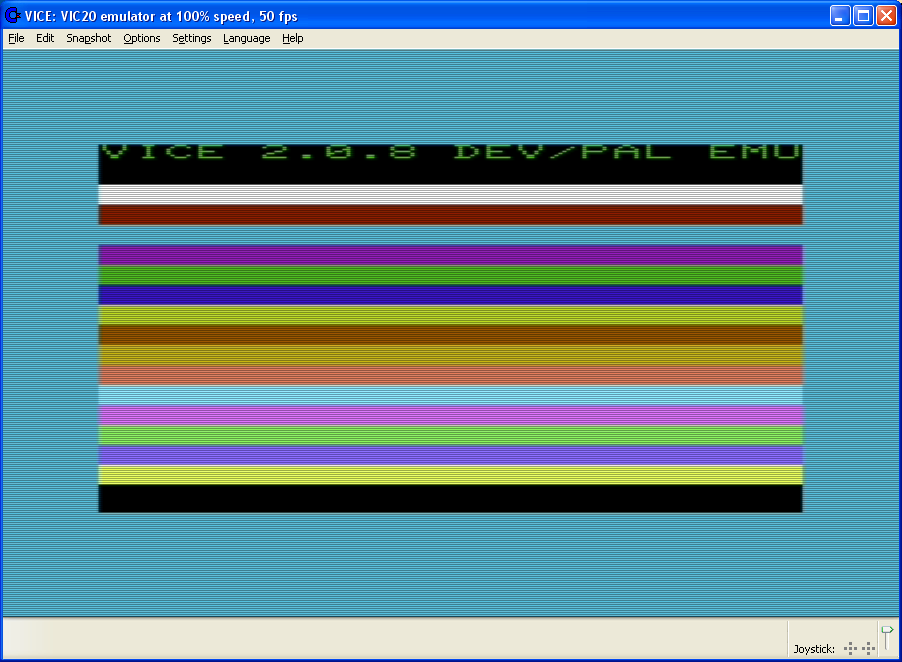Click the second joystick indicator in status bar
The height and width of the screenshot is (662, 902).
click(869, 649)
